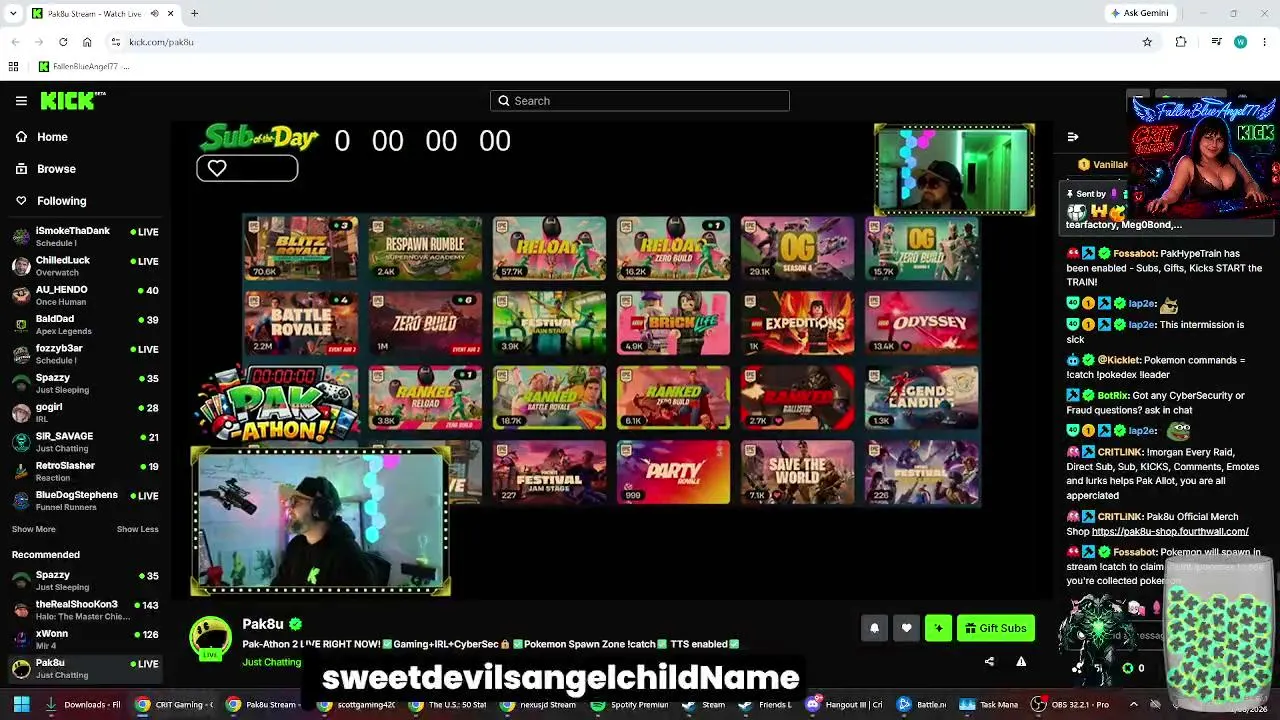Click Show More under following list
The image size is (1280, 720).
[x=34, y=529]
